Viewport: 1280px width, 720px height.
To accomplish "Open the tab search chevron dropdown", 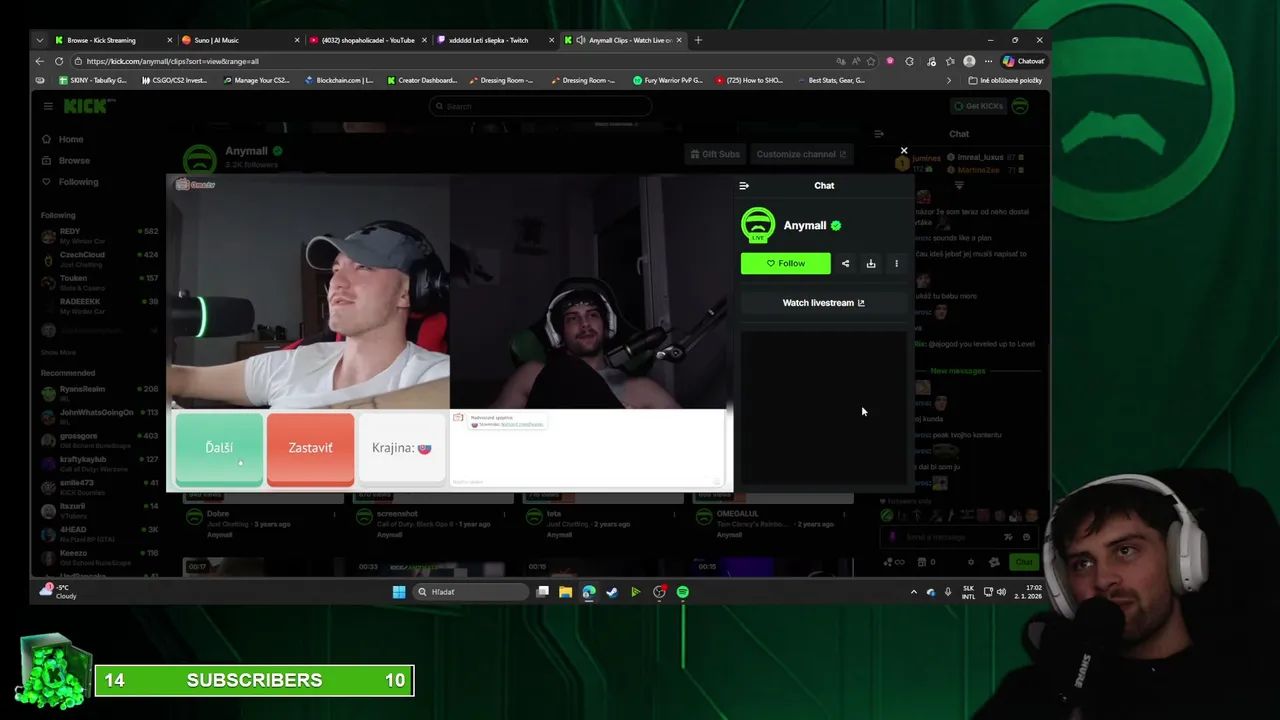I will [39, 40].
